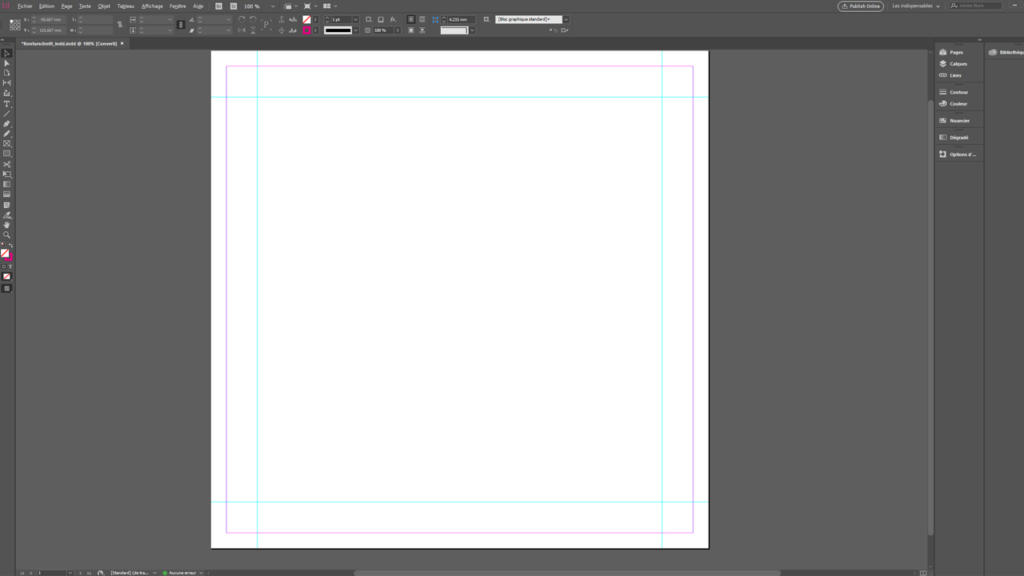Open the preflight status indicator menu
Image resolution: width=1024 pixels, height=576 pixels.
201,573
